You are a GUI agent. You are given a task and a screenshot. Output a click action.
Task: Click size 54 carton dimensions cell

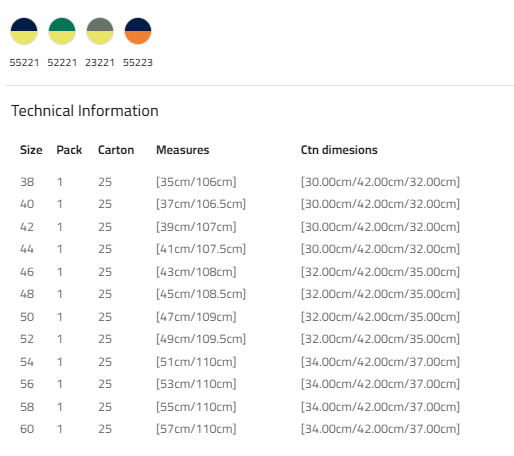click(380, 362)
